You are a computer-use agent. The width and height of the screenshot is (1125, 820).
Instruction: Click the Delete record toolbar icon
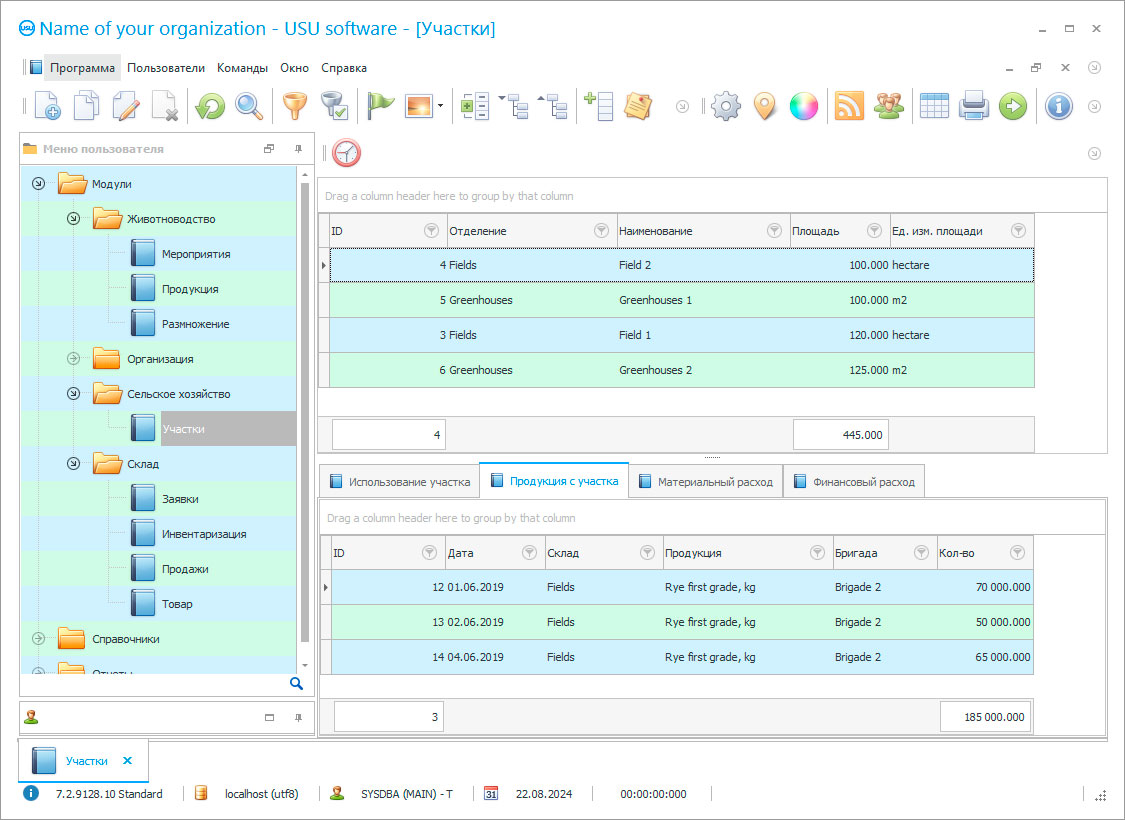[165, 106]
